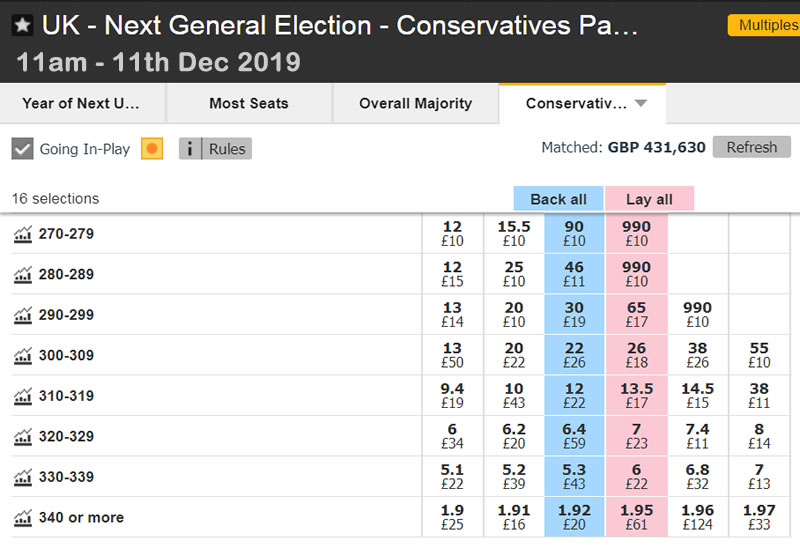This screenshot has height=556, width=800.
Task: Click the Lay all header
Action: click(649, 198)
